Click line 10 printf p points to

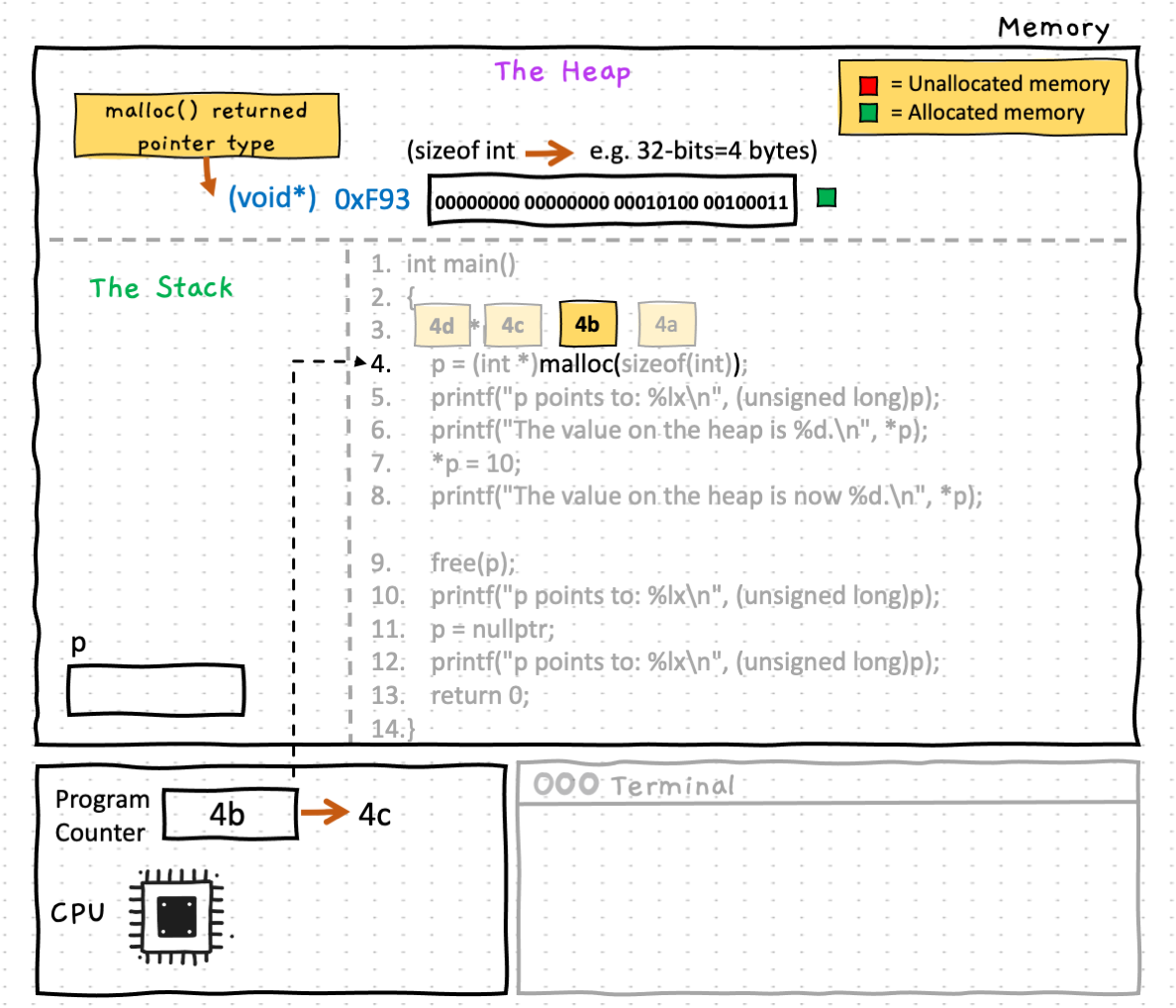click(655, 596)
